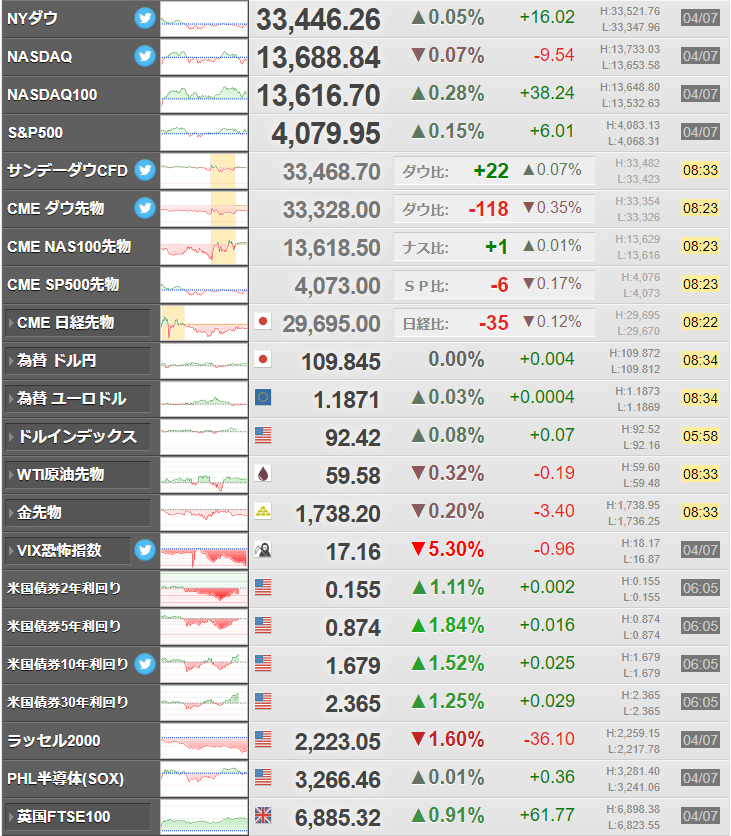Open the 米国債券2年利回り mini chart

pyautogui.click(x=204, y=589)
